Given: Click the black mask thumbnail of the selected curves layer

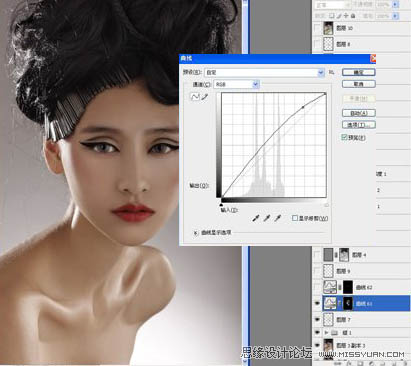Looking at the screenshot, I should [348, 303].
